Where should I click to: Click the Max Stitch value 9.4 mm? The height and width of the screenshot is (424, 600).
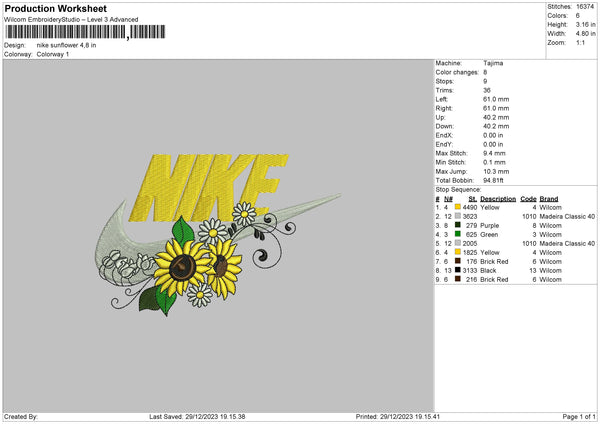494,153
